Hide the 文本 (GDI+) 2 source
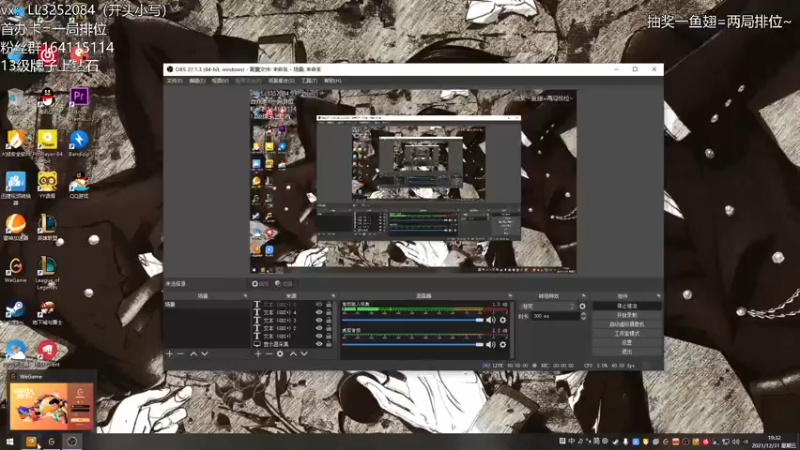Image resolution: width=800 pixels, height=450 pixels. [x=319, y=328]
